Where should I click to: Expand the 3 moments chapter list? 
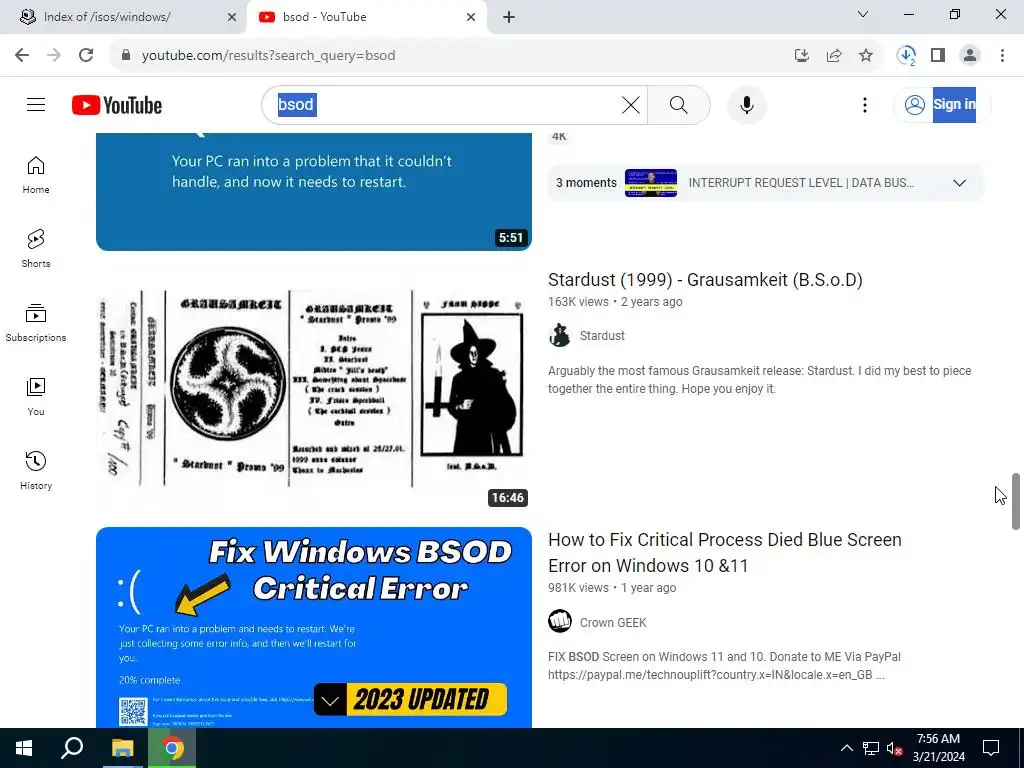[x=959, y=183]
